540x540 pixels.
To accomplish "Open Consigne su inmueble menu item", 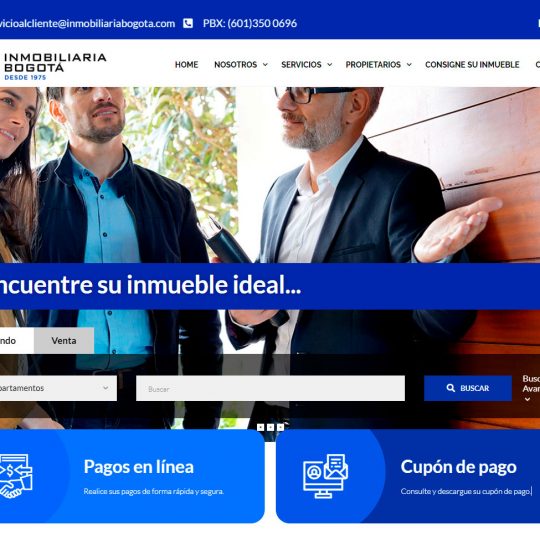I will [472, 65].
